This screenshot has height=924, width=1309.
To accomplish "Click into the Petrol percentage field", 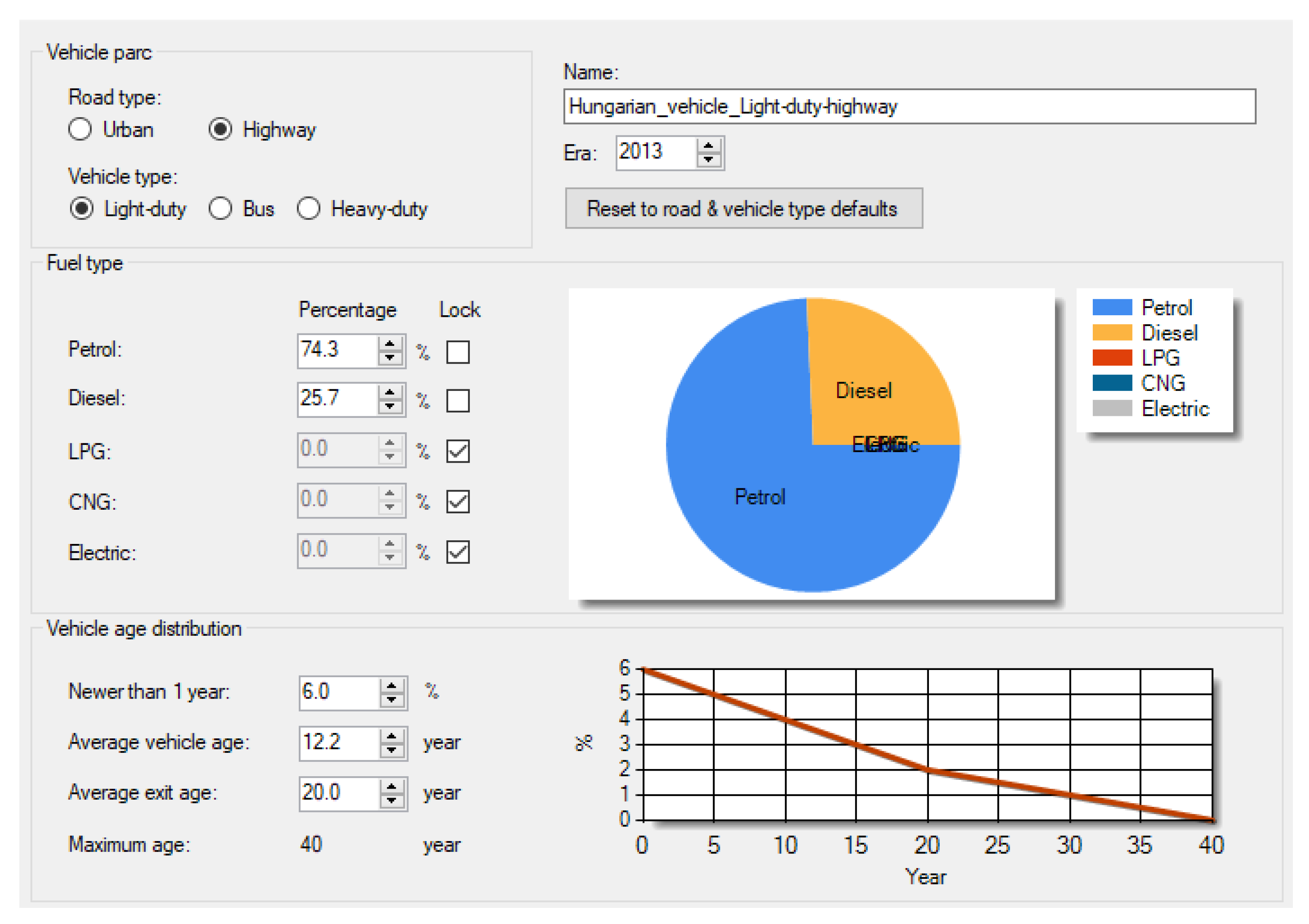I will (x=336, y=351).
